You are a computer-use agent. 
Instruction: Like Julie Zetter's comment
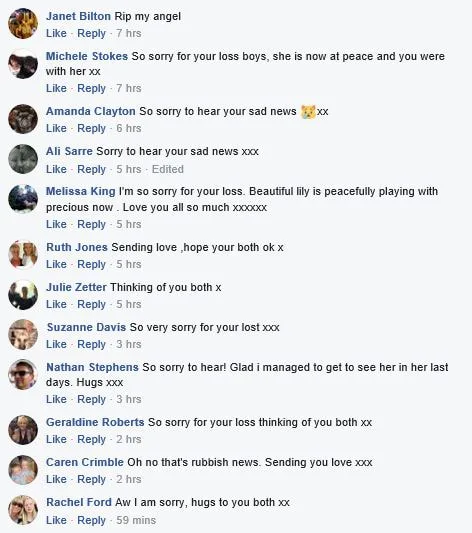[56, 304]
